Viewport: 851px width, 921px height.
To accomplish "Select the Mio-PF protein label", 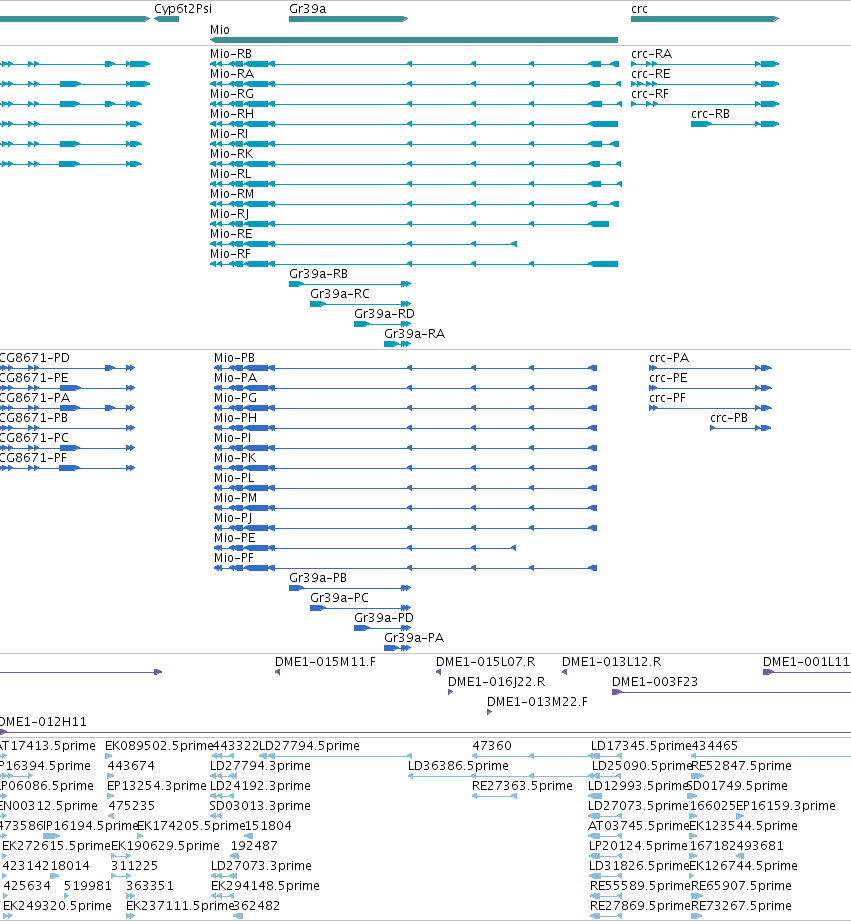I will (234, 557).
